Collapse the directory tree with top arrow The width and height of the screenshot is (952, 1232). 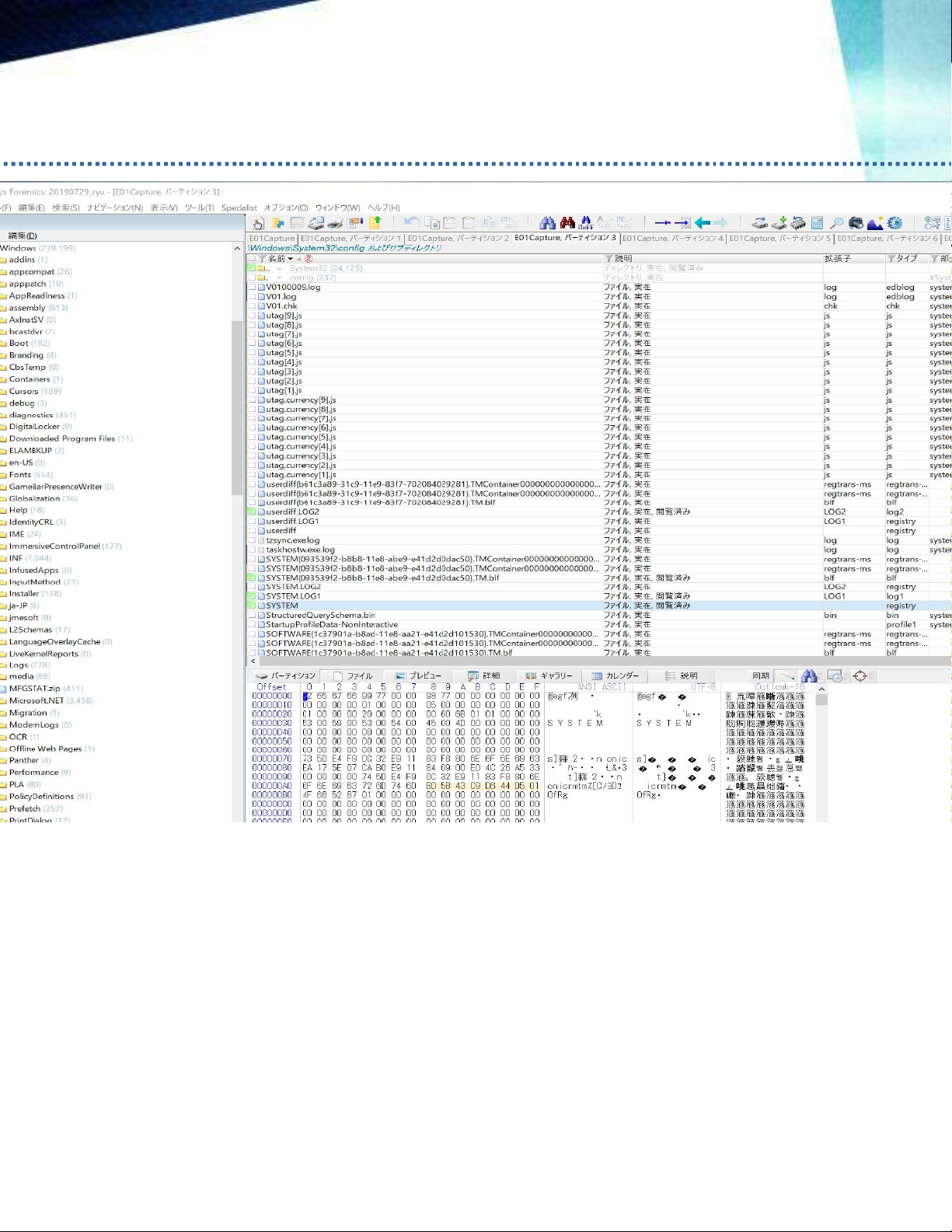click(x=237, y=249)
